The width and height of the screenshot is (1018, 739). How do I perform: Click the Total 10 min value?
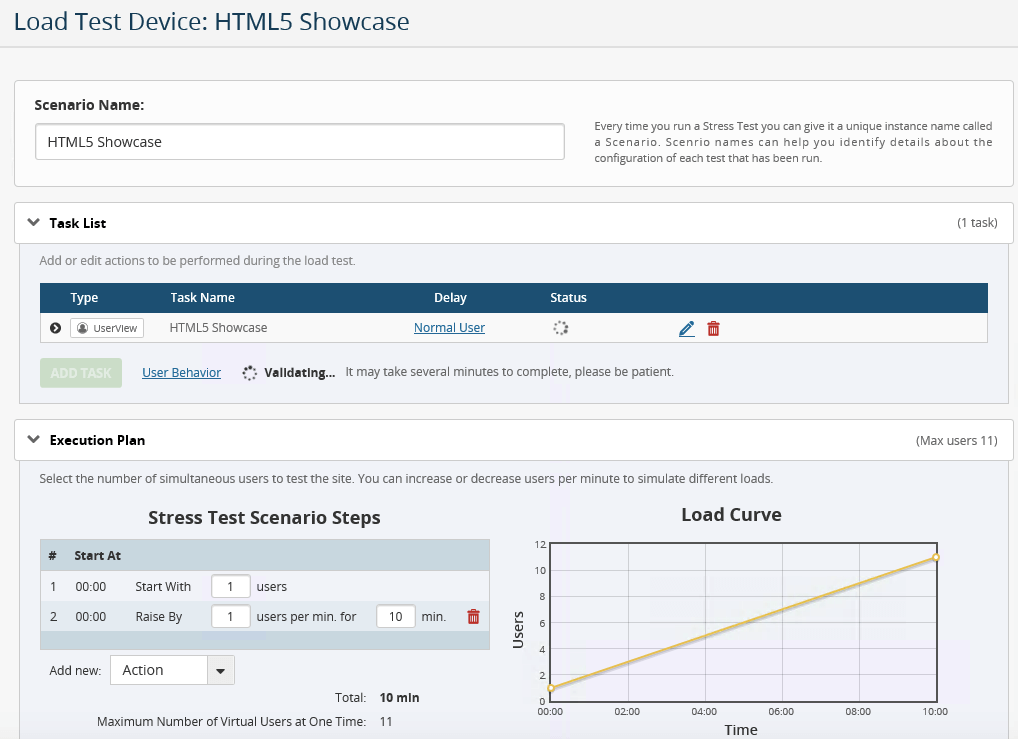click(x=399, y=697)
